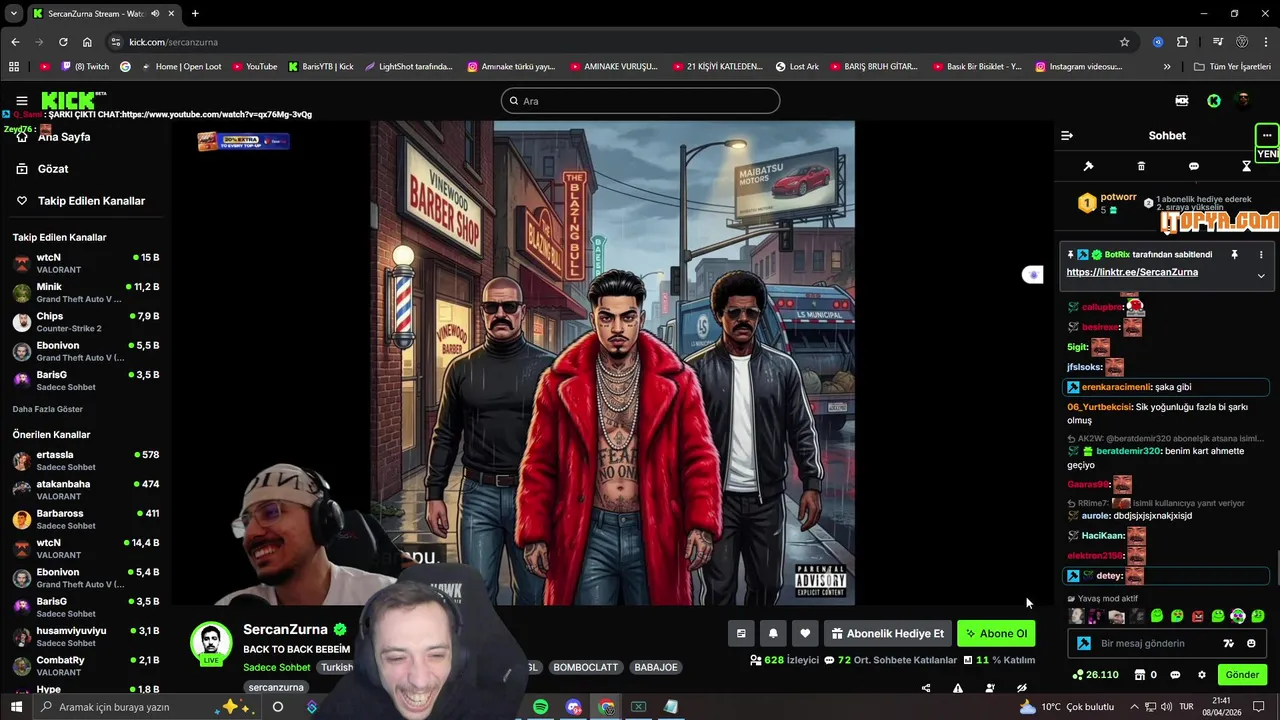
Task: Open ertassla recommended channel
Action: (x=86, y=461)
